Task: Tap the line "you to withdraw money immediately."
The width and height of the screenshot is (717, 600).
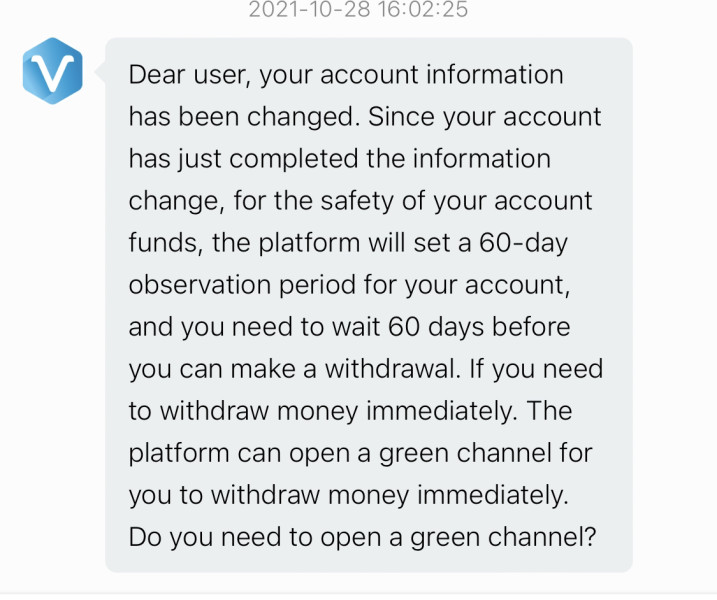Action: click(x=348, y=495)
